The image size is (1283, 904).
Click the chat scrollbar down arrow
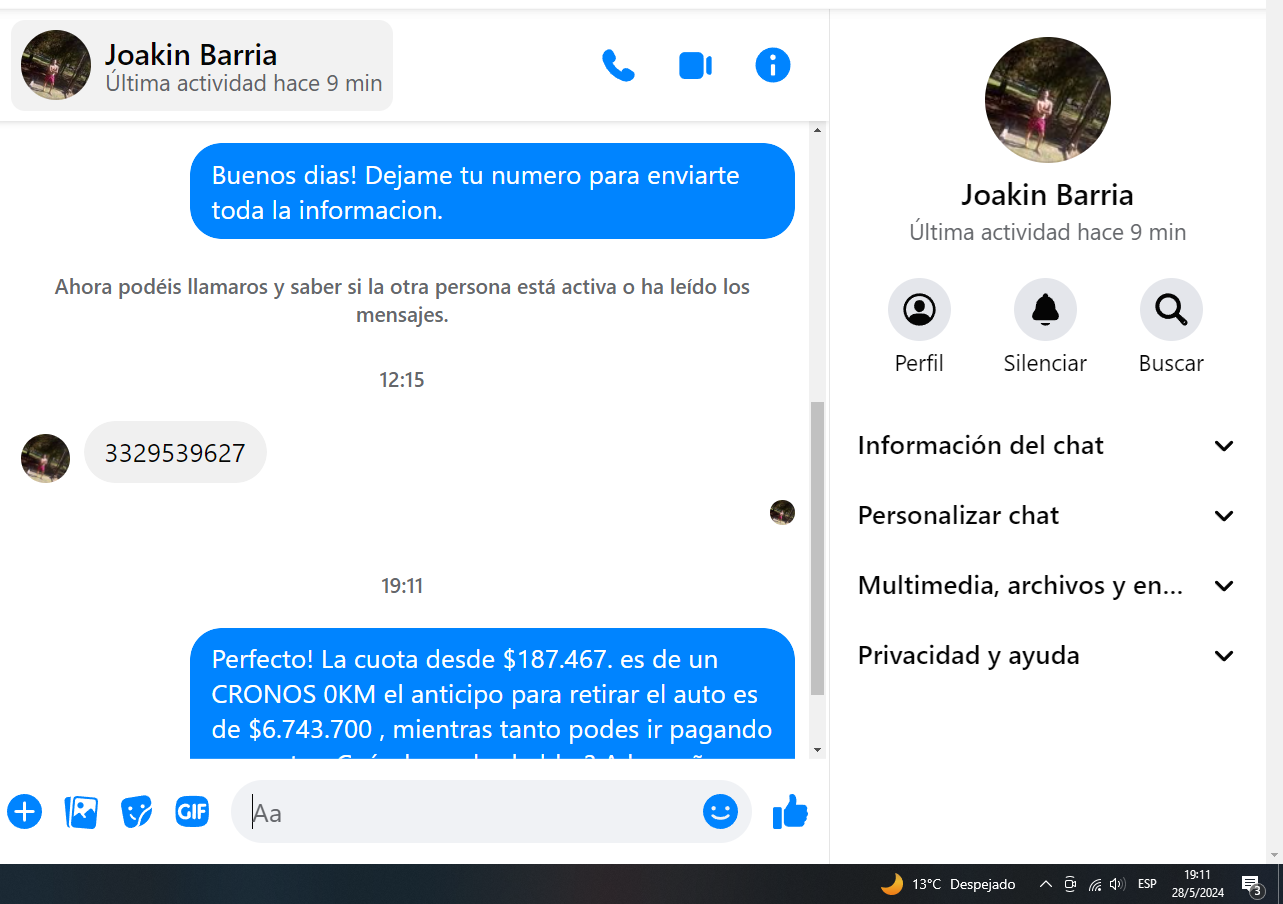pos(817,750)
